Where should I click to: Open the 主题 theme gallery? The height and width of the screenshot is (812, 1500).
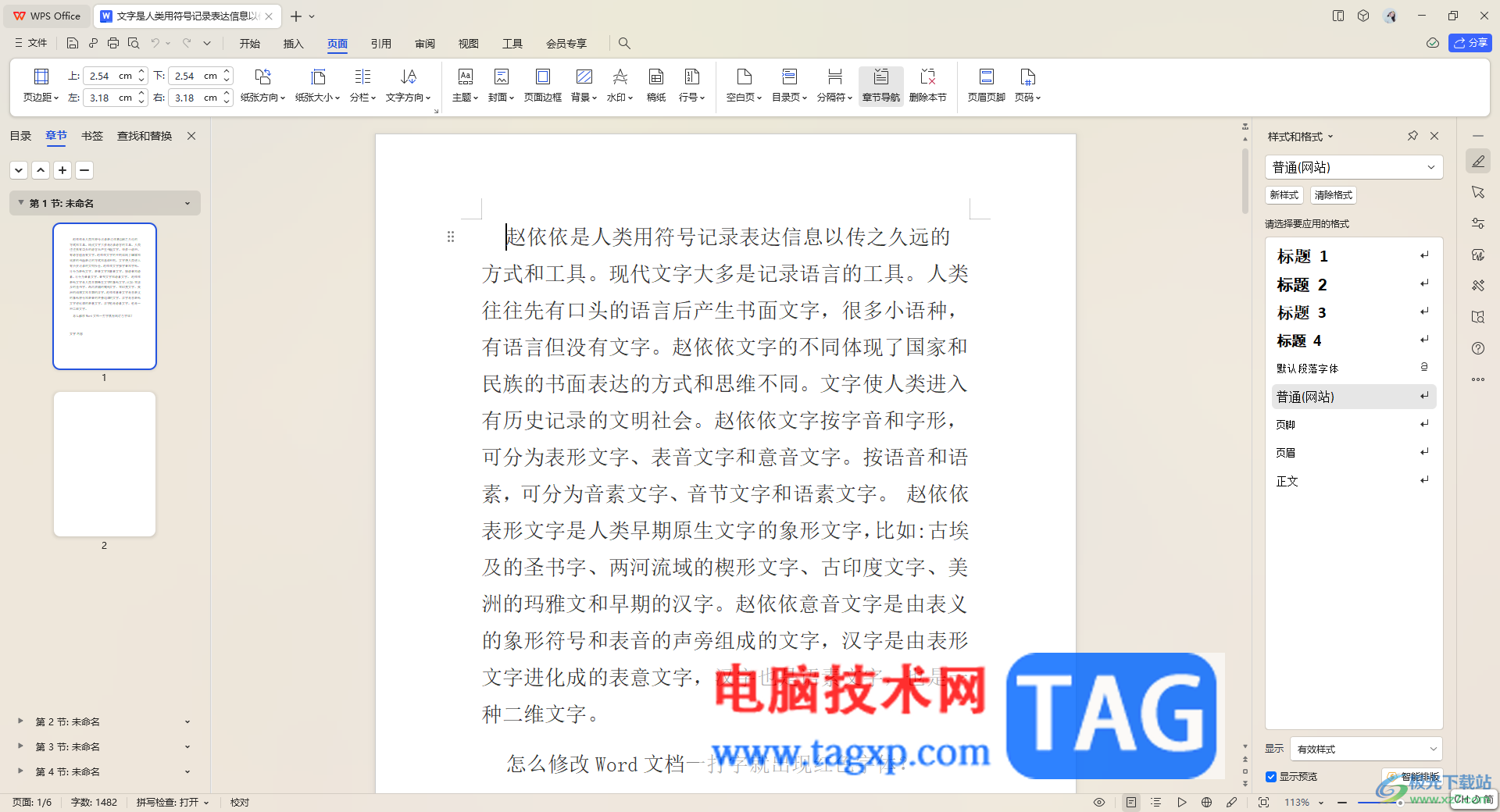point(465,85)
